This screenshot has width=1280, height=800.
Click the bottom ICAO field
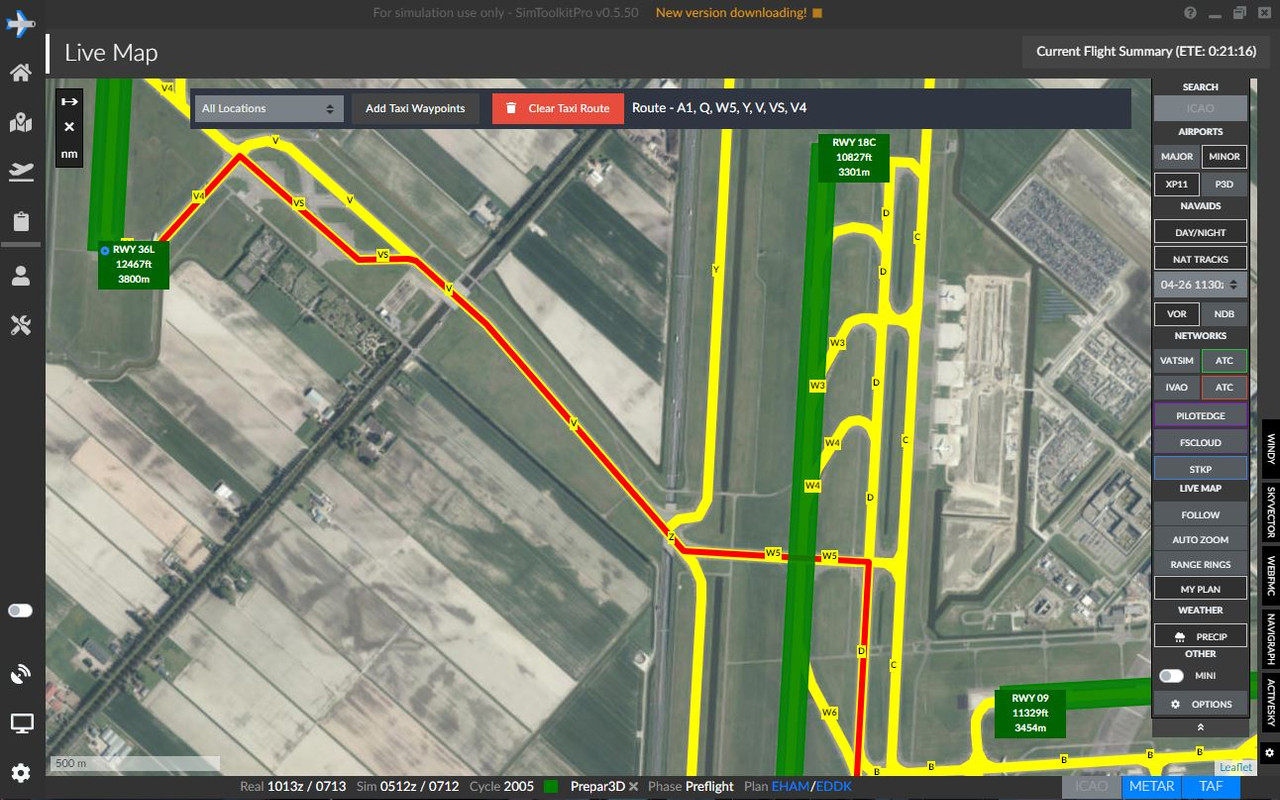tap(1090, 786)
